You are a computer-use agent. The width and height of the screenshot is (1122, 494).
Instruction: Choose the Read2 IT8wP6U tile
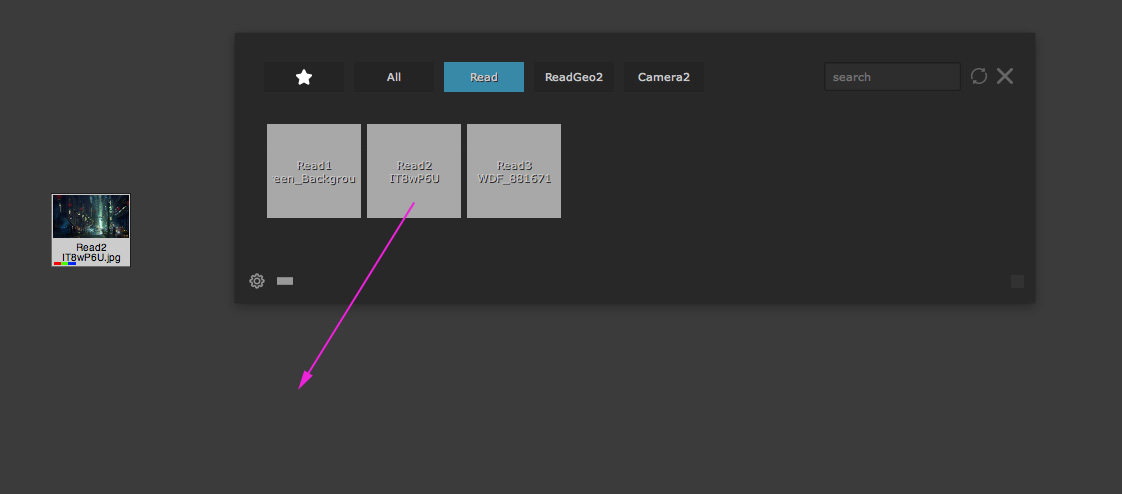click(414, 171)
